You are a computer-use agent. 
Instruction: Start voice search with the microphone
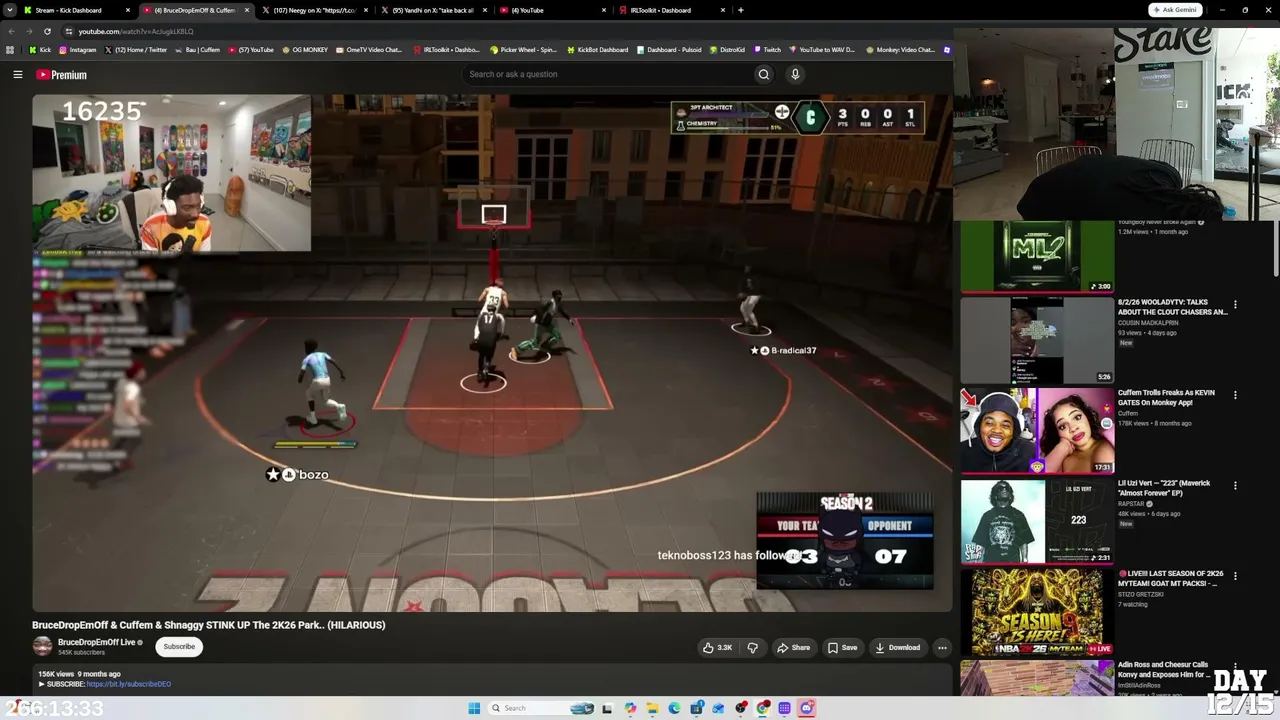pyautogui.click(x=795, y=74)
